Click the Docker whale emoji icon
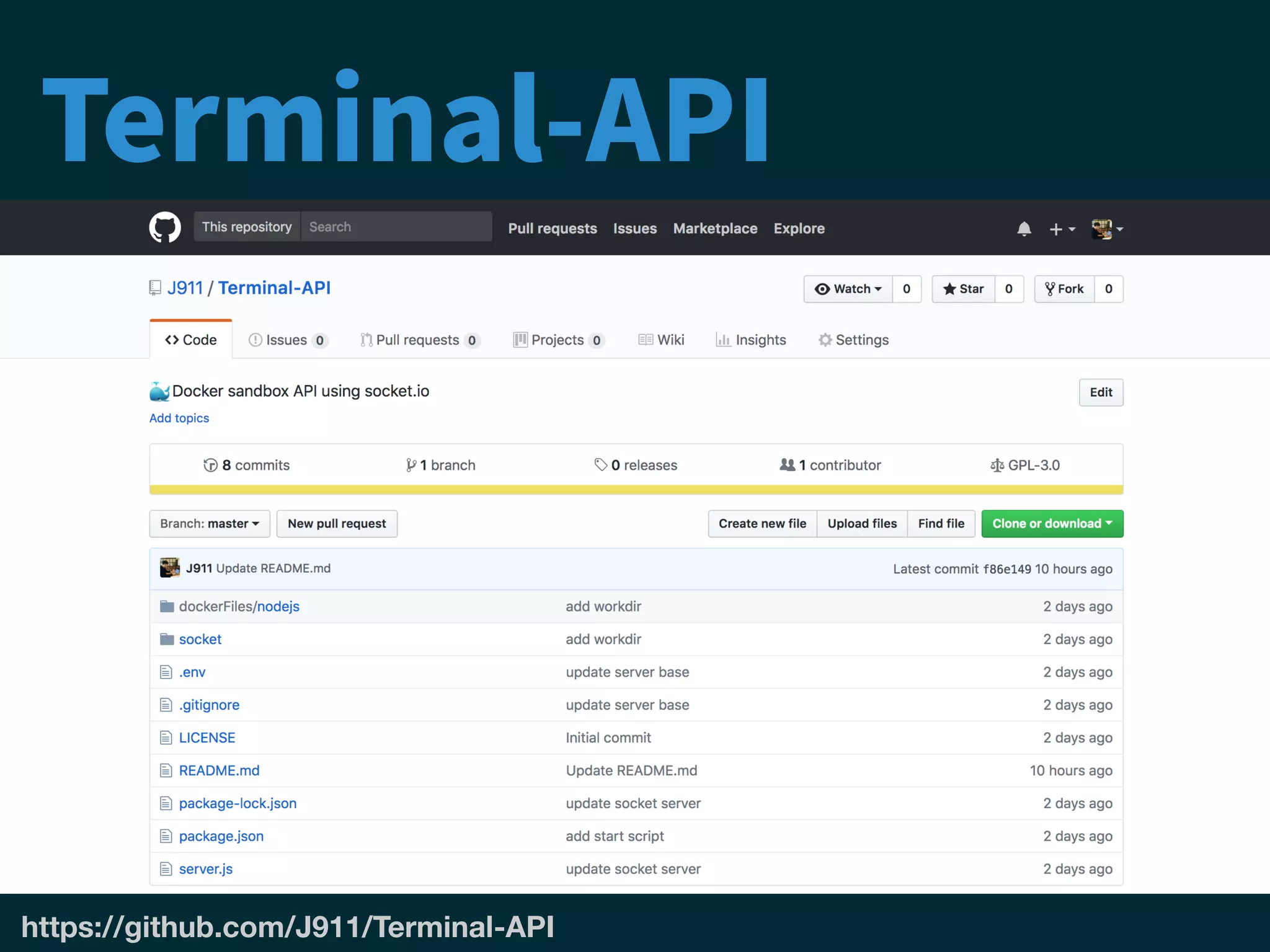The height and width of the screenshot is (952, 1270). 159,391
